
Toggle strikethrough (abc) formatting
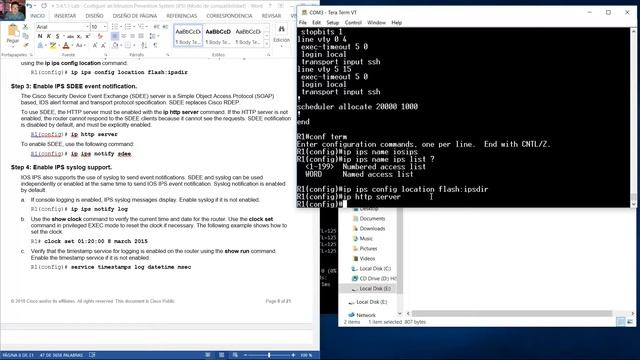click(70, 36)
